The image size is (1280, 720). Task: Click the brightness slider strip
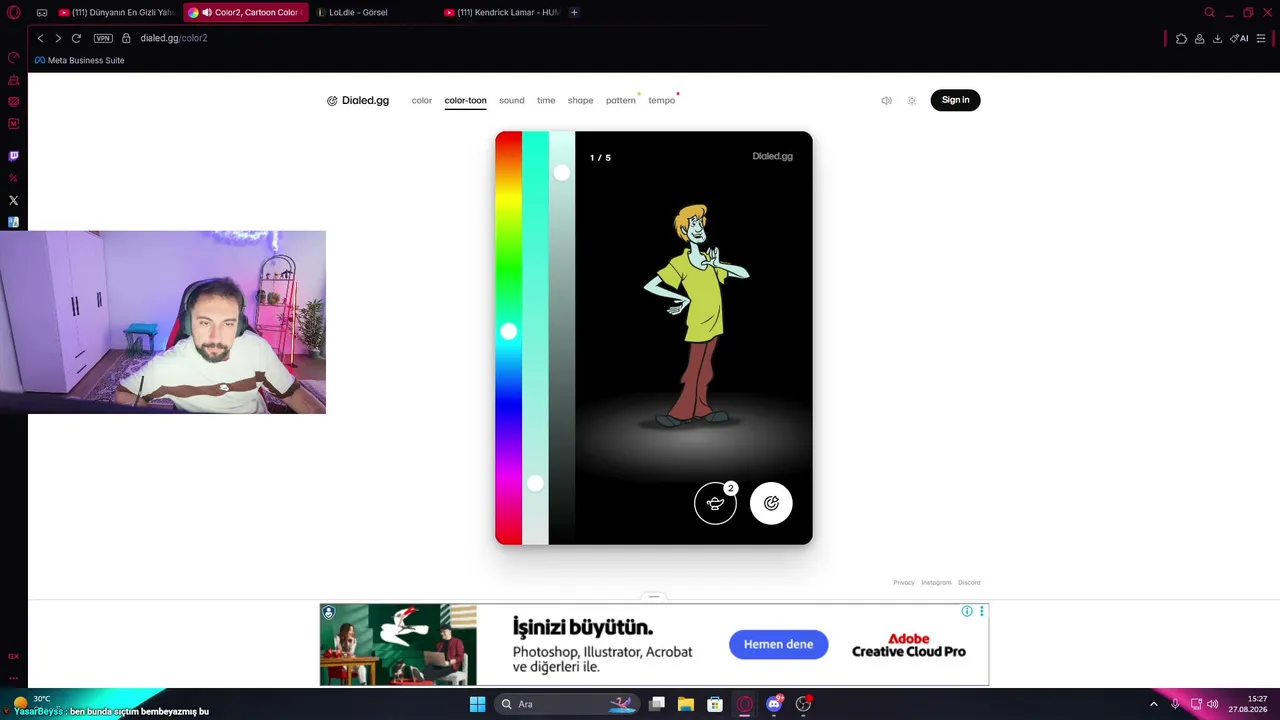coord(562,338)
